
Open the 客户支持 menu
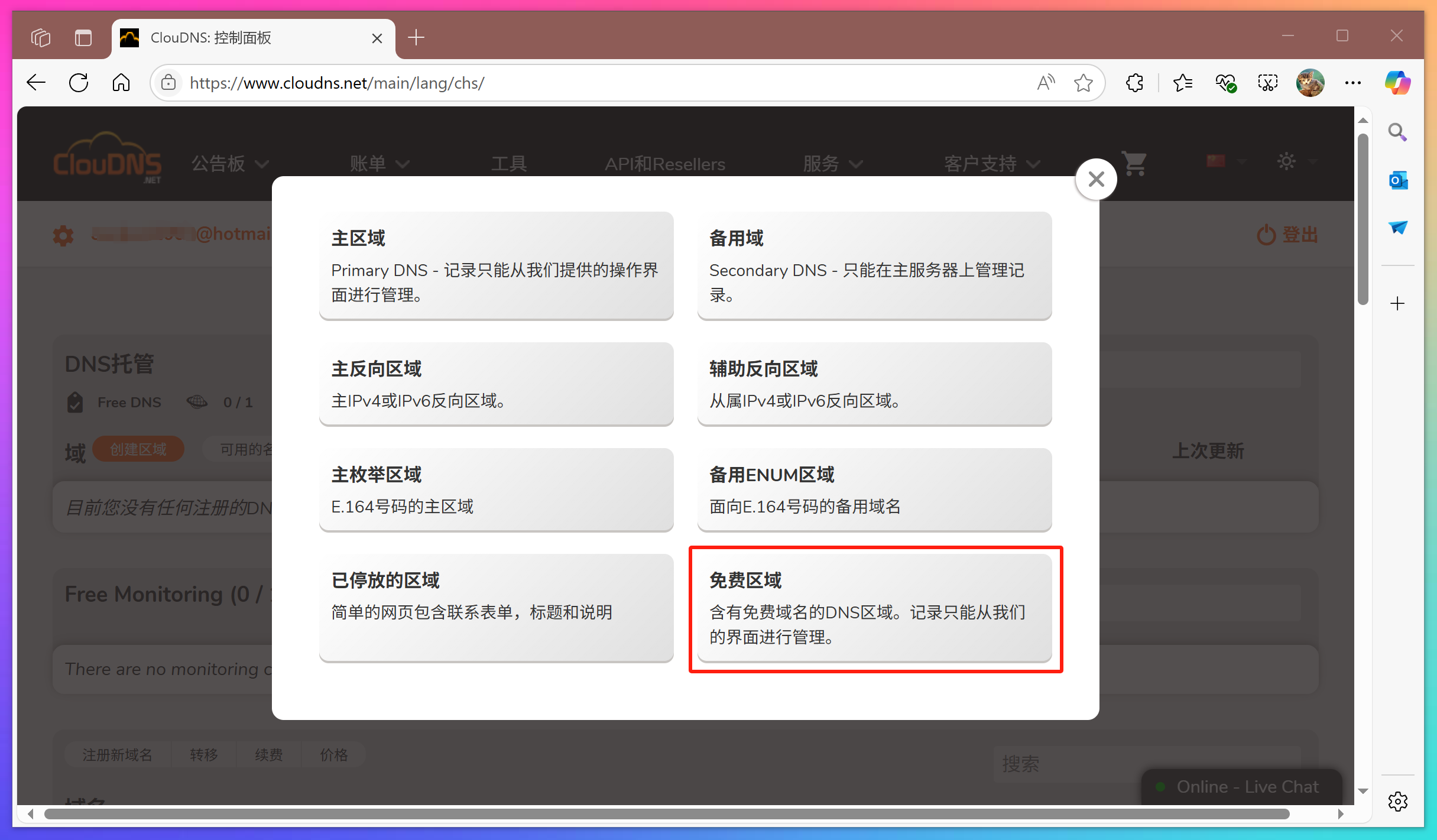click(x=990, y=164)
